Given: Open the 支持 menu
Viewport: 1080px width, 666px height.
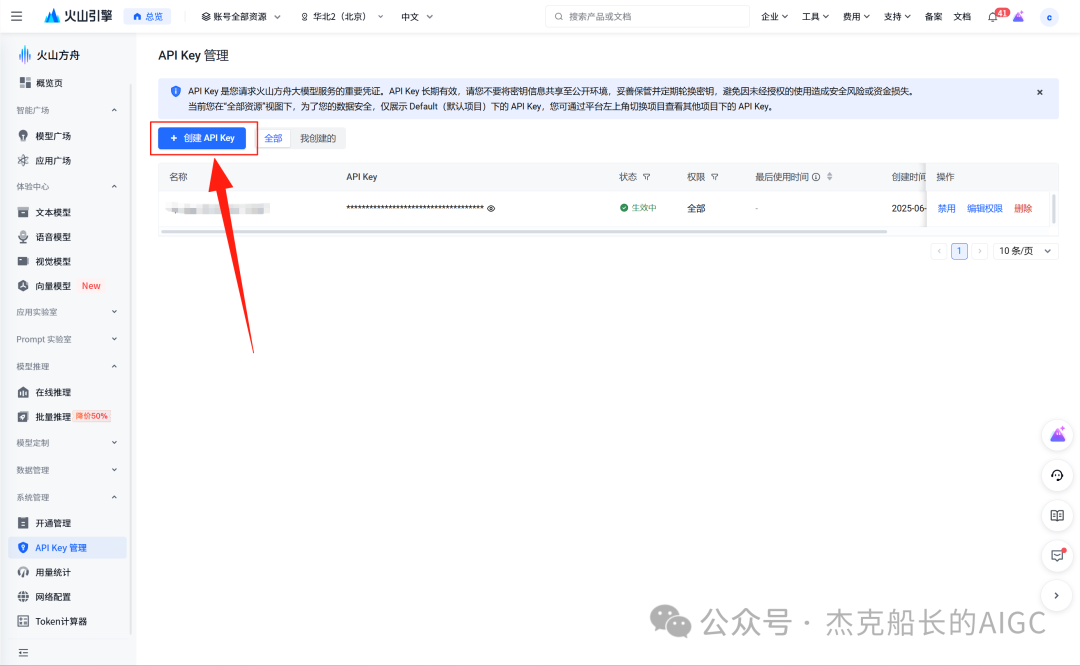Looking at the screenshot, I should point(897,17).
